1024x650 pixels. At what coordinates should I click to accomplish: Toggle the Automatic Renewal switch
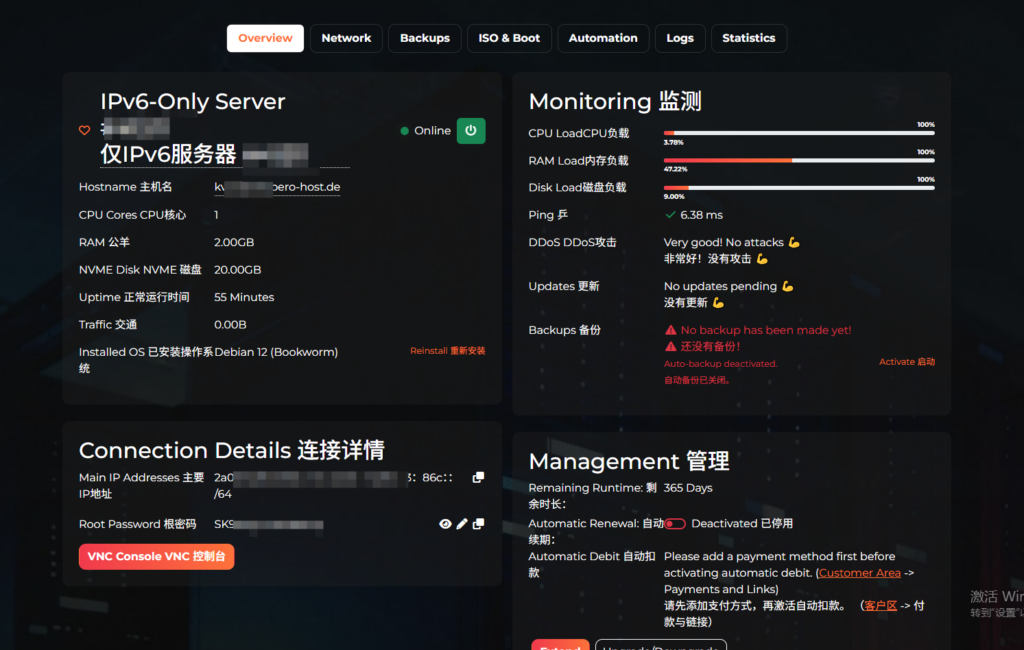click(675, 524)
